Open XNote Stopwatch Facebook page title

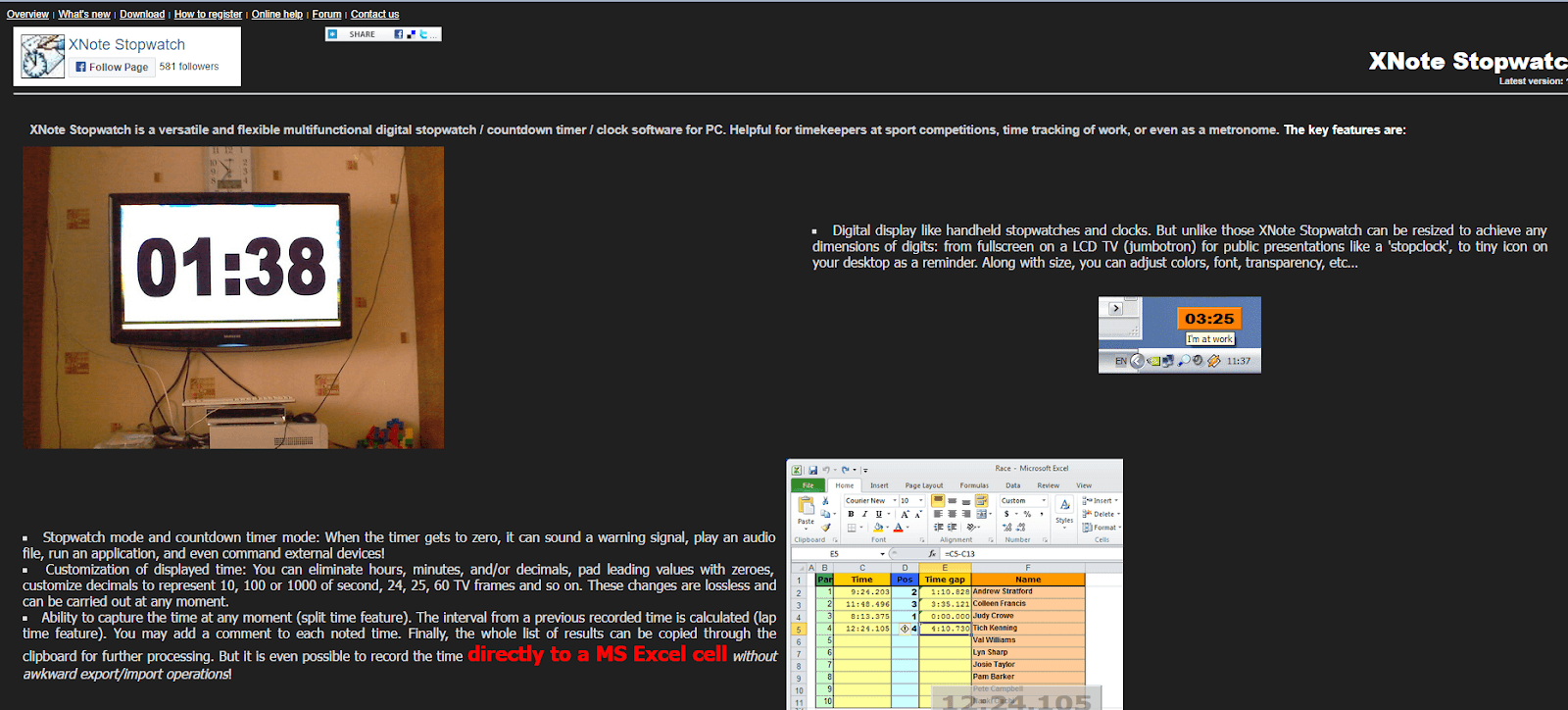(x=127, y=45)
